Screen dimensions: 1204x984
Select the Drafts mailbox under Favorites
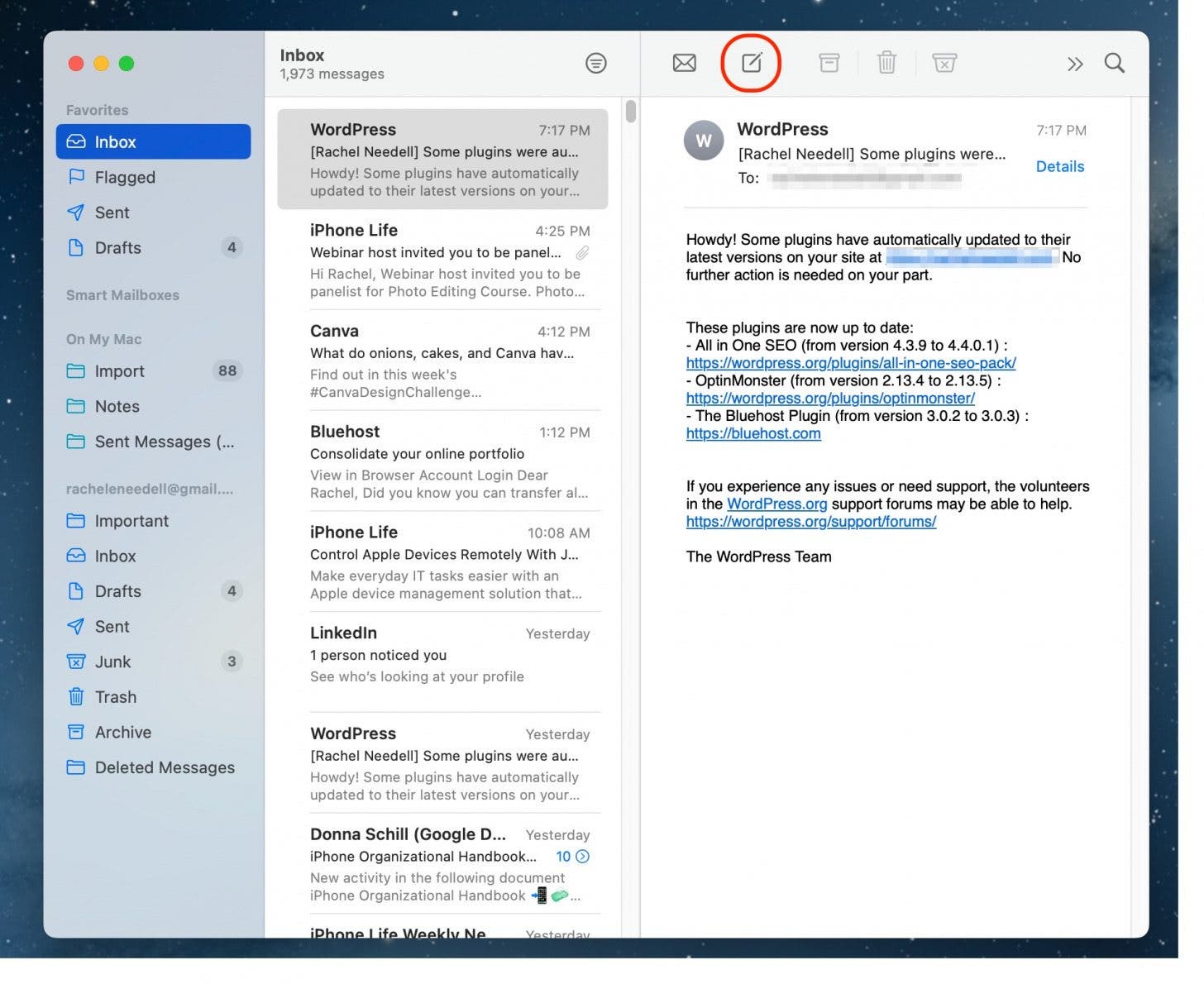pyautogui.click(x=117, y=247)
